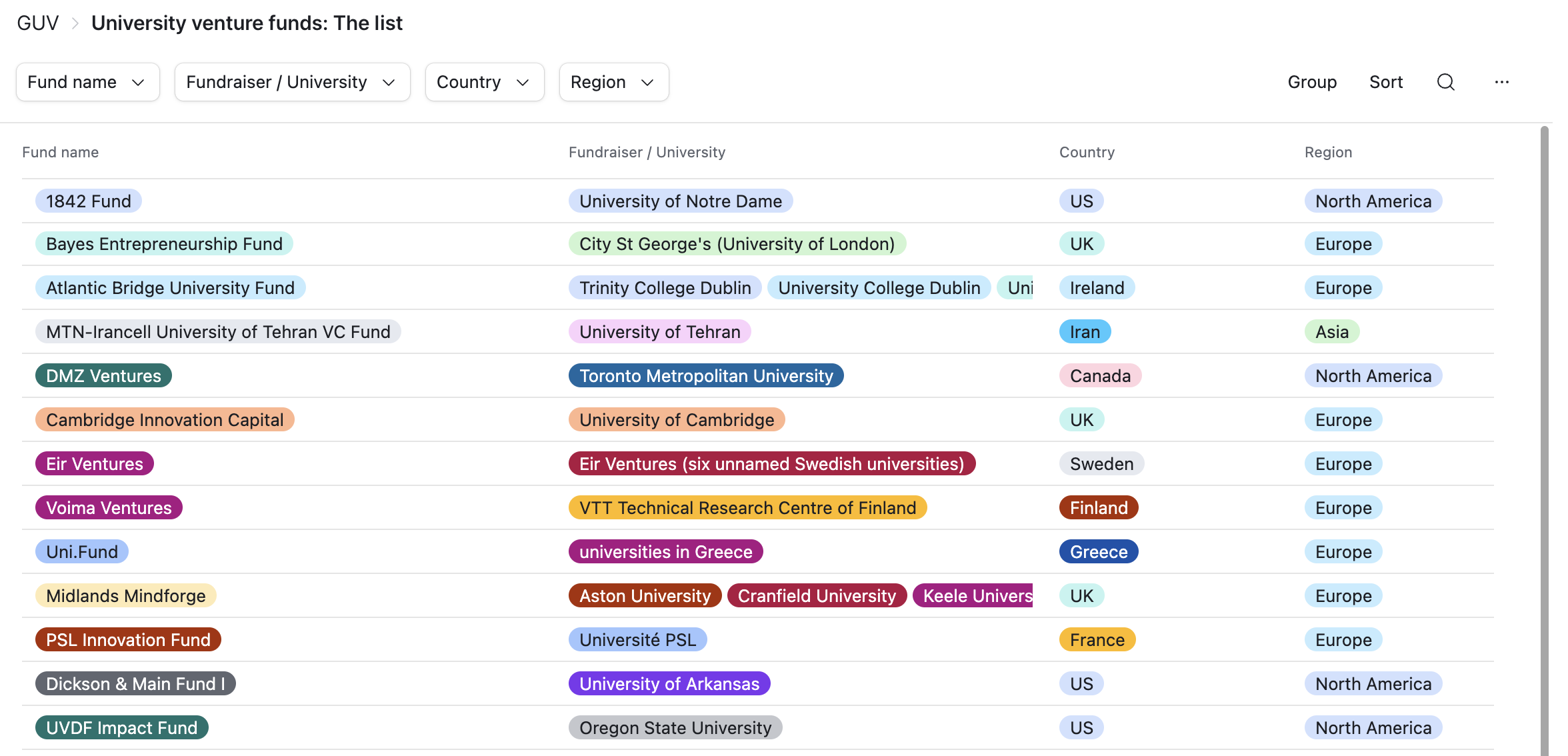Click the GUV breadcrumb link

[x=38, y=22]
